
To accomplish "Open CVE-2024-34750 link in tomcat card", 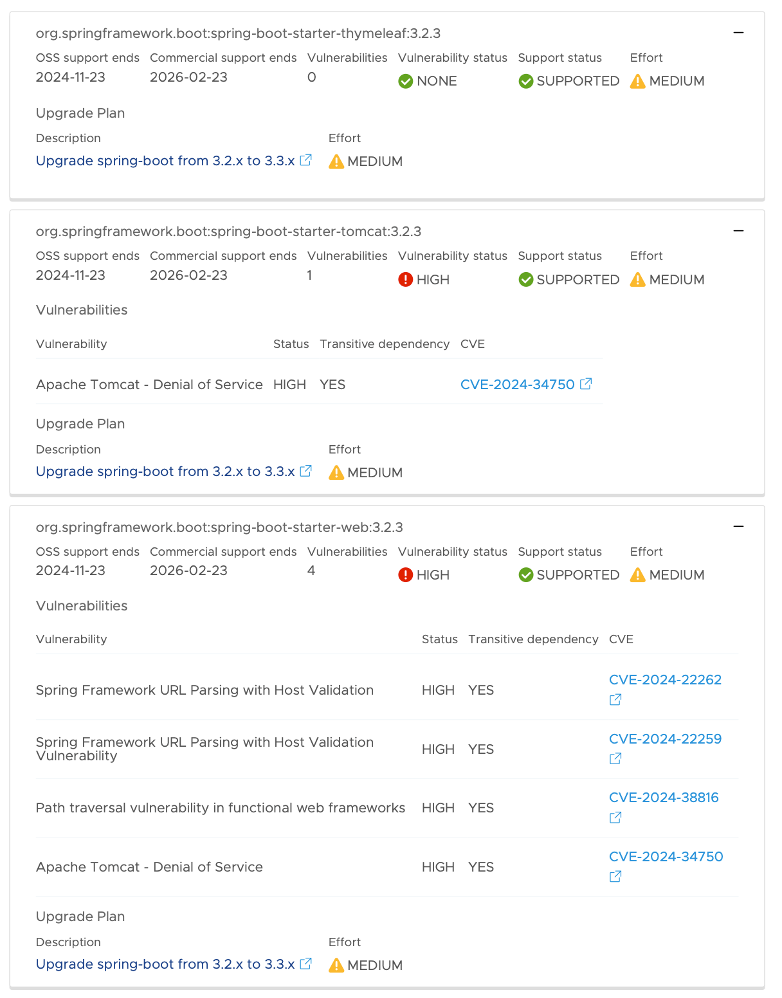I will point(517,384).
